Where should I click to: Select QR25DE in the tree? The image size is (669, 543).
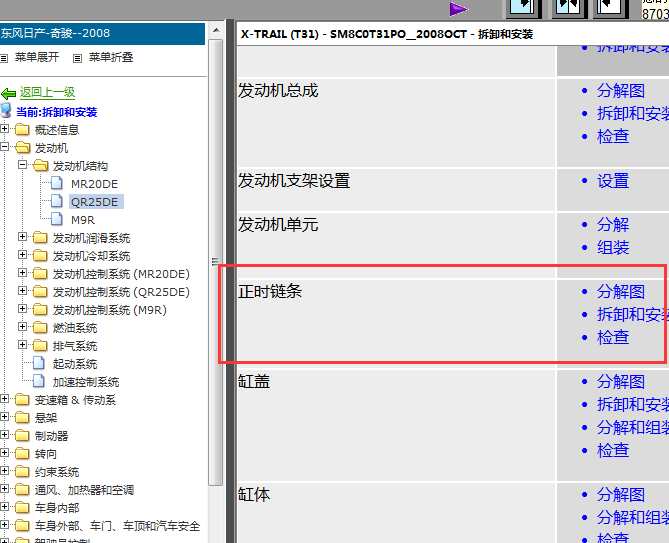tap(96, 202)
